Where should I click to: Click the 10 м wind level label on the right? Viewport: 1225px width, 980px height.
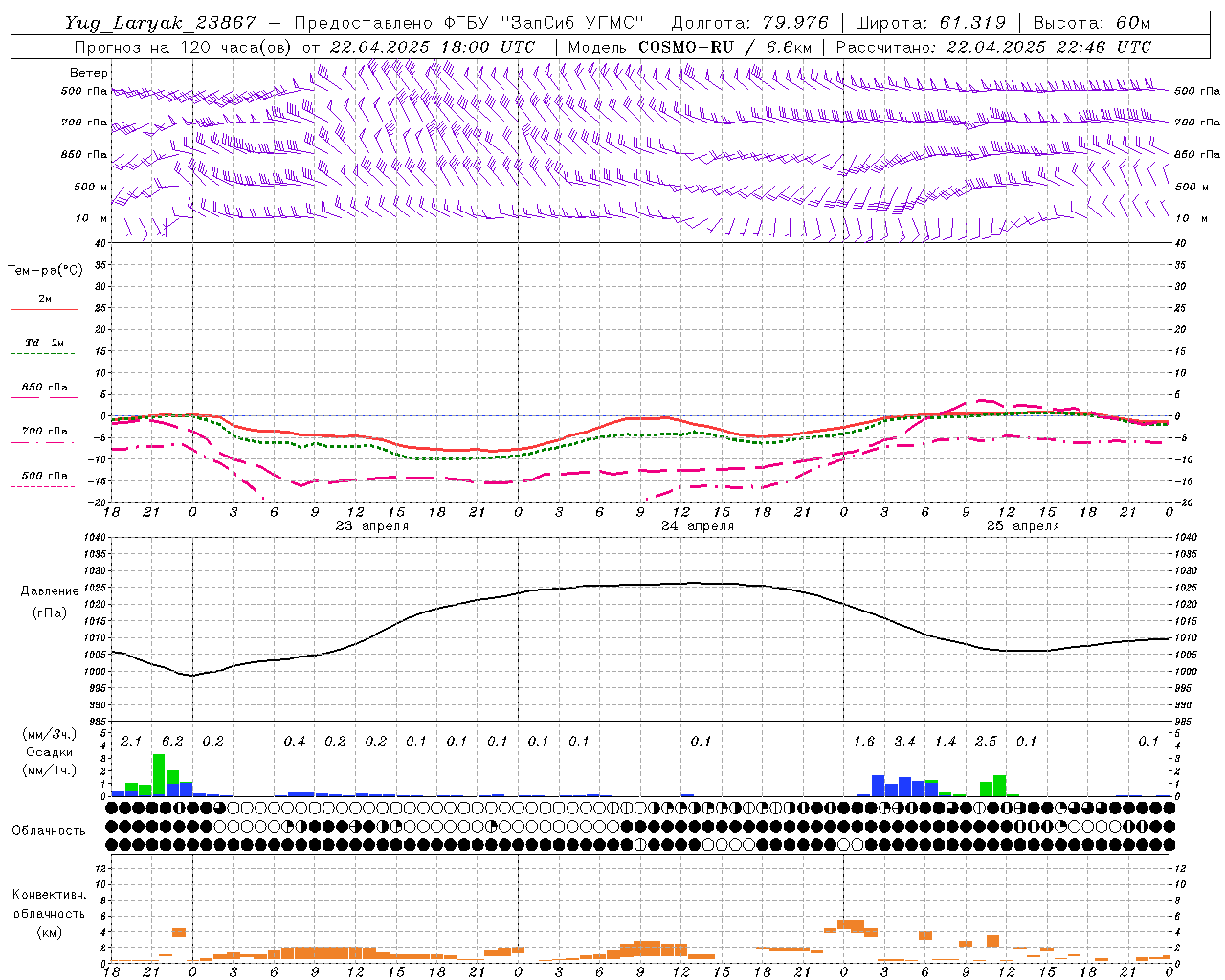(x=1191, y=219)
